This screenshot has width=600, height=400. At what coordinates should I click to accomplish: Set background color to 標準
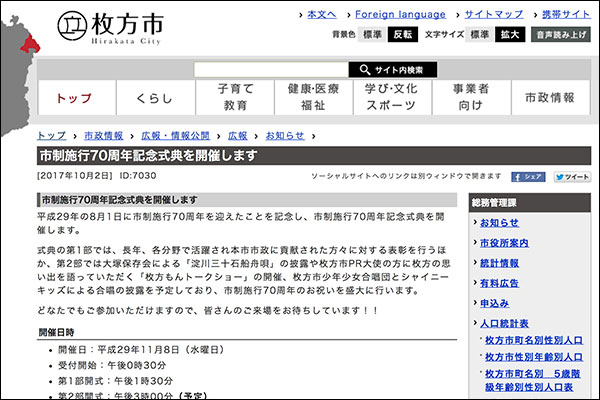coord(372,34)
